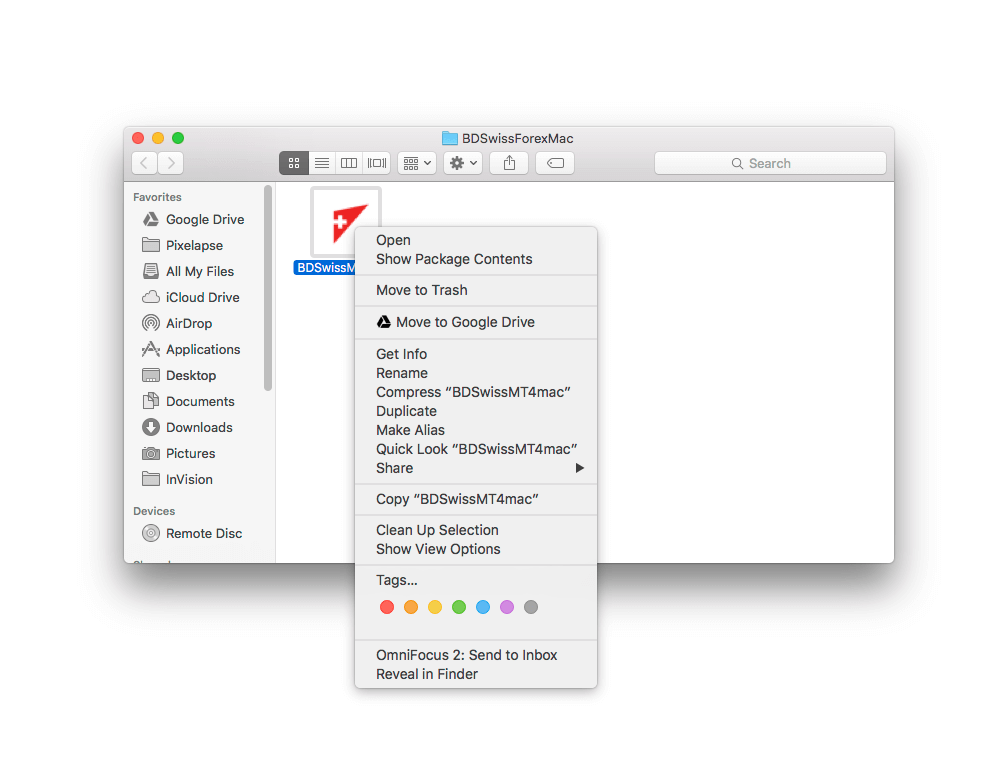Image resolution: width=989 pixels, height=758 pixels.
Task: Go forward with the right arrow button
Action: point(171,163)
